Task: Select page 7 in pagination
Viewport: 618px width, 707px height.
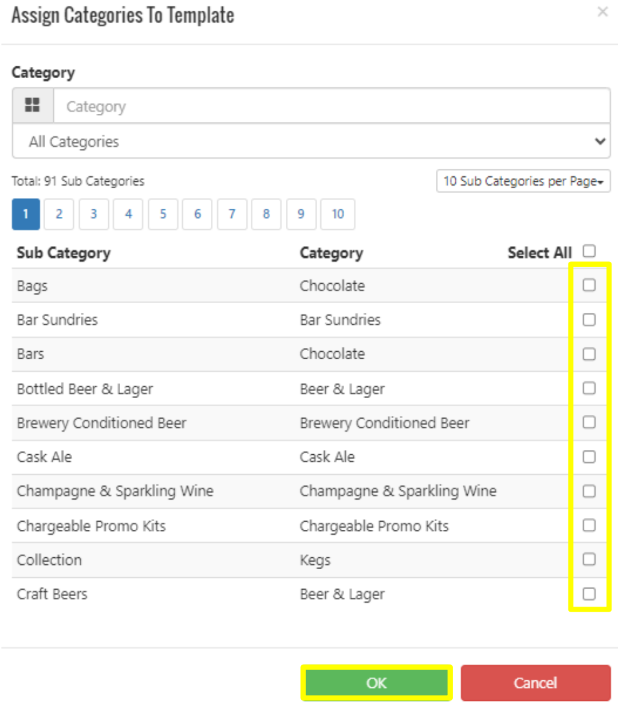Action: tap(232, 214)
